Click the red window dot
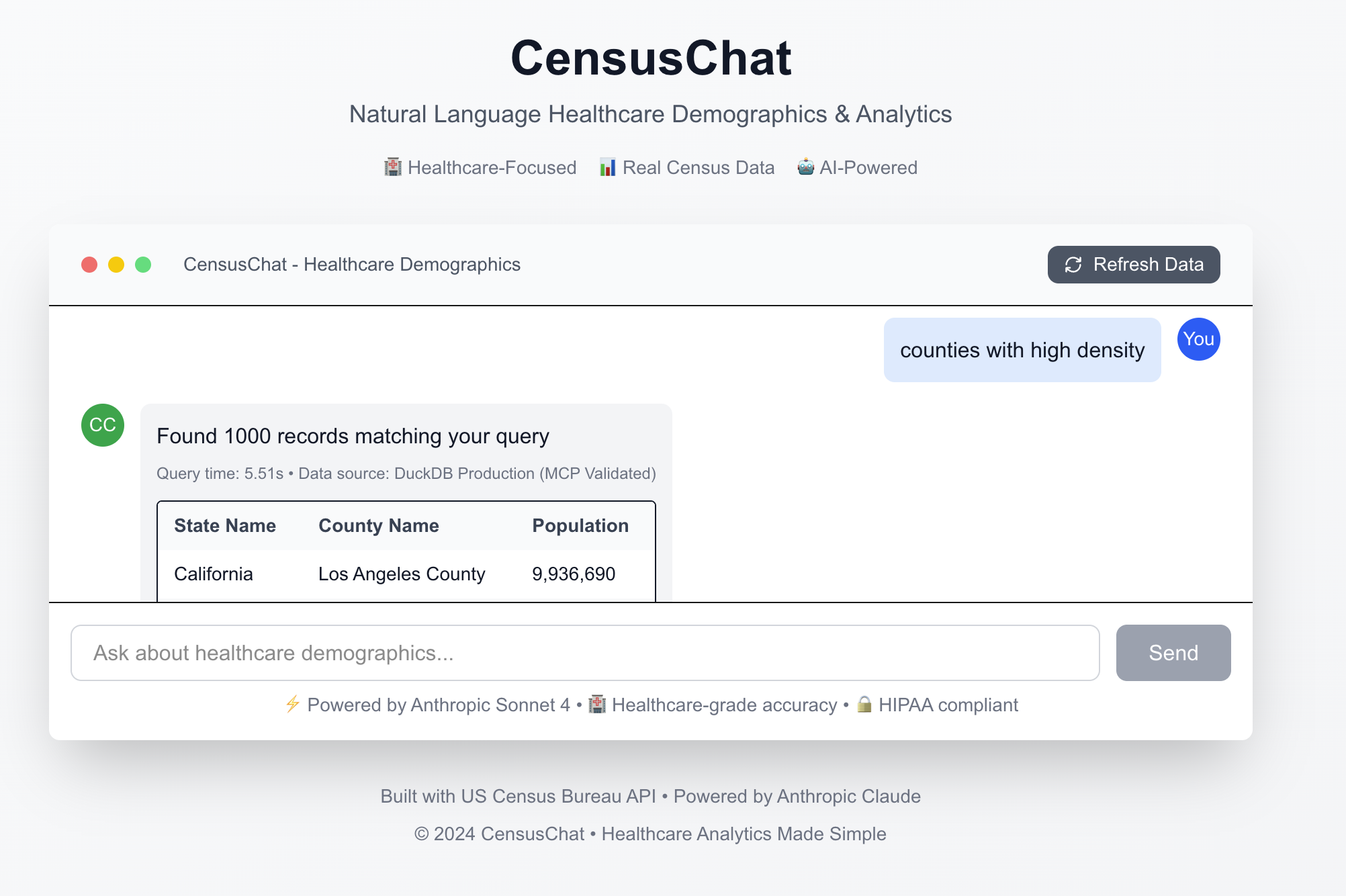 [x=89, y=265]
